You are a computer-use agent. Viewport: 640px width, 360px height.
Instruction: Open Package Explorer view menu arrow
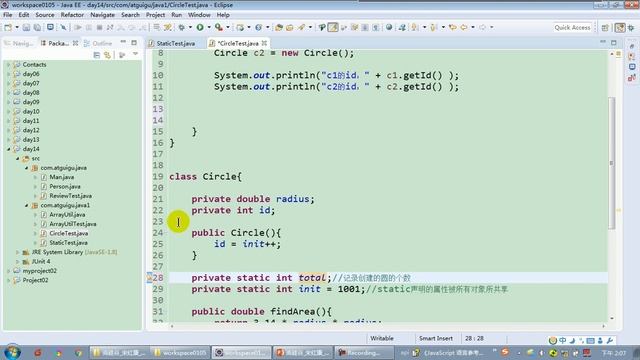(135, 54)
